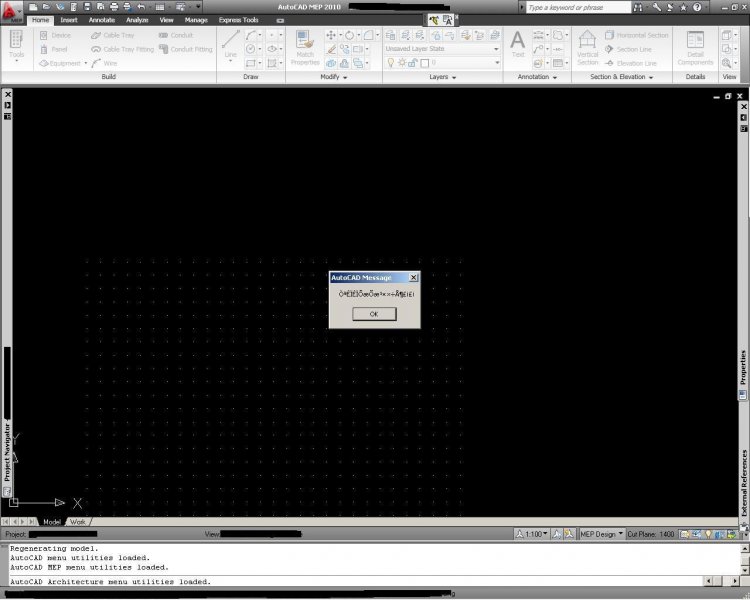Select the Move tool in Modify panel
750x600 pixels.
tap(331, 35)
